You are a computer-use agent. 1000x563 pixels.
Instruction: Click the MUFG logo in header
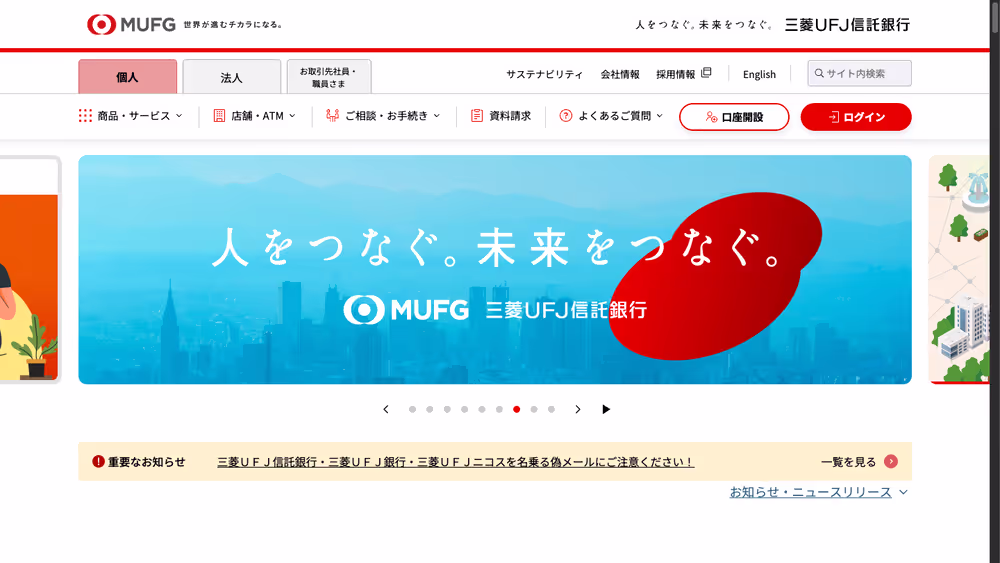(131, 24)
